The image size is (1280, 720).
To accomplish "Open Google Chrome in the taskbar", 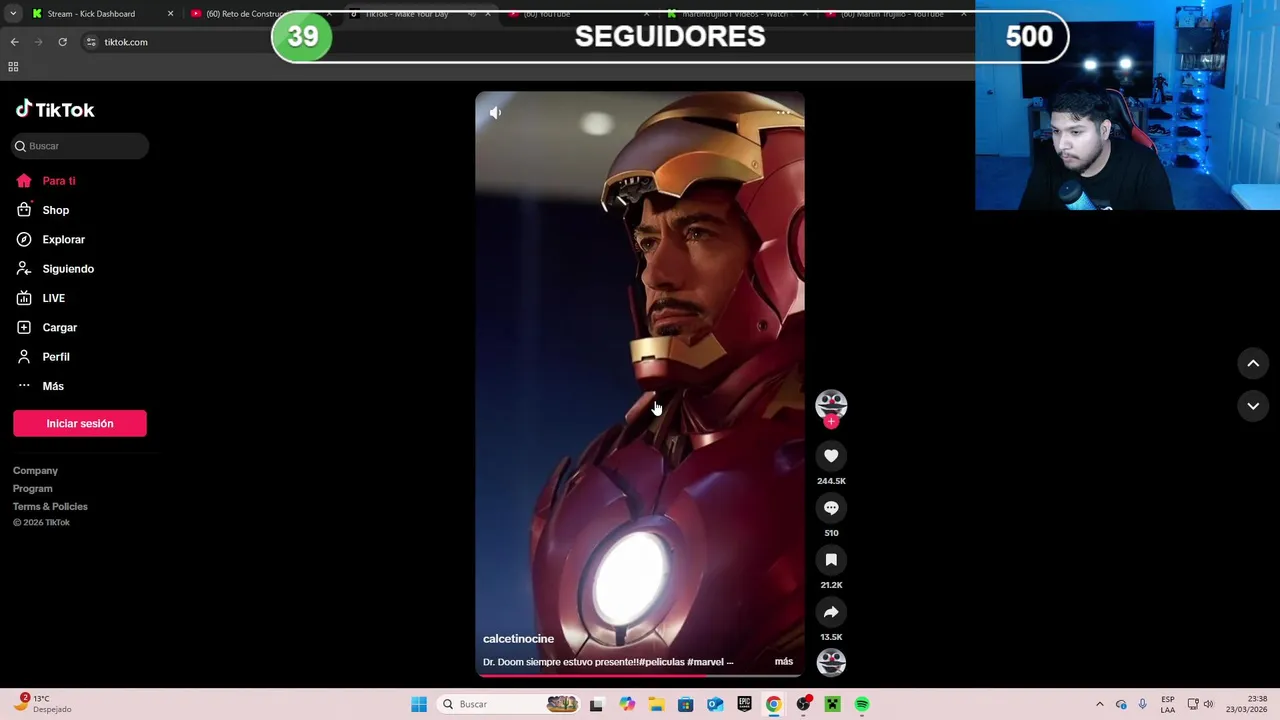I will (x=773, y=704).
